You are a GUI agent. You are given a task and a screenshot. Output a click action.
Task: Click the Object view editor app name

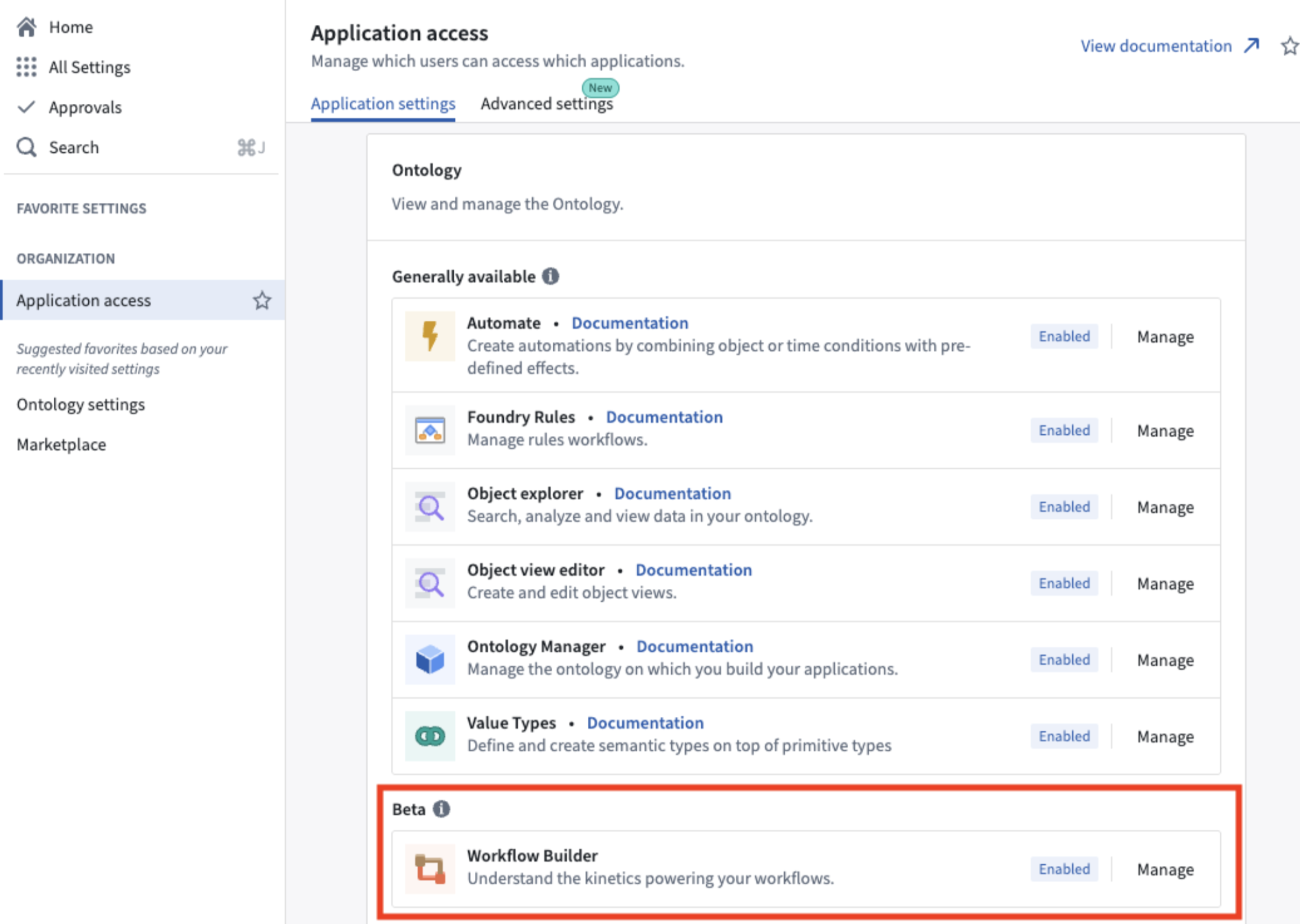click(x=535, y=570)
